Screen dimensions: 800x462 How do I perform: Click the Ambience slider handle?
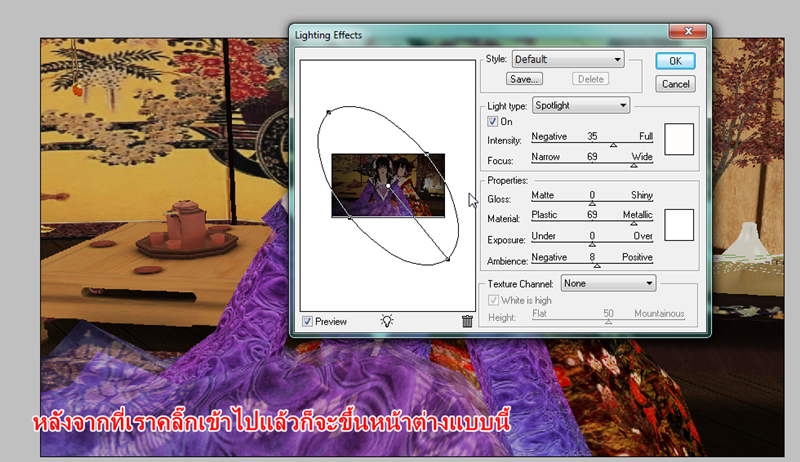click(597, 266)
